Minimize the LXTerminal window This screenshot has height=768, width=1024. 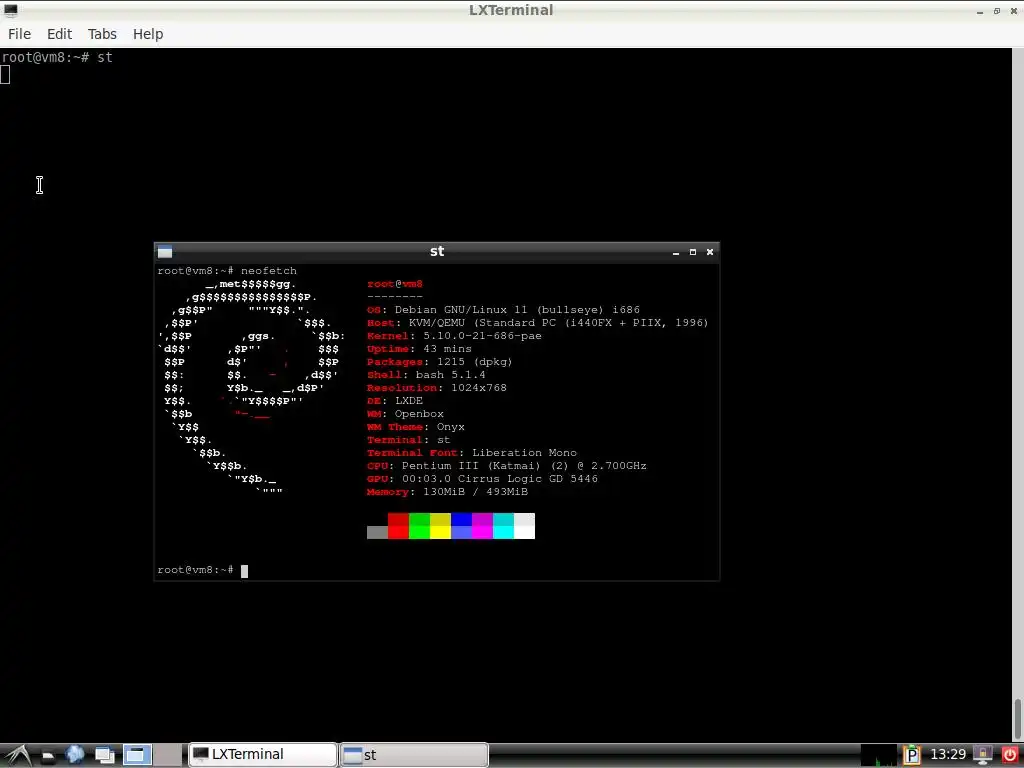coord(980,11)
